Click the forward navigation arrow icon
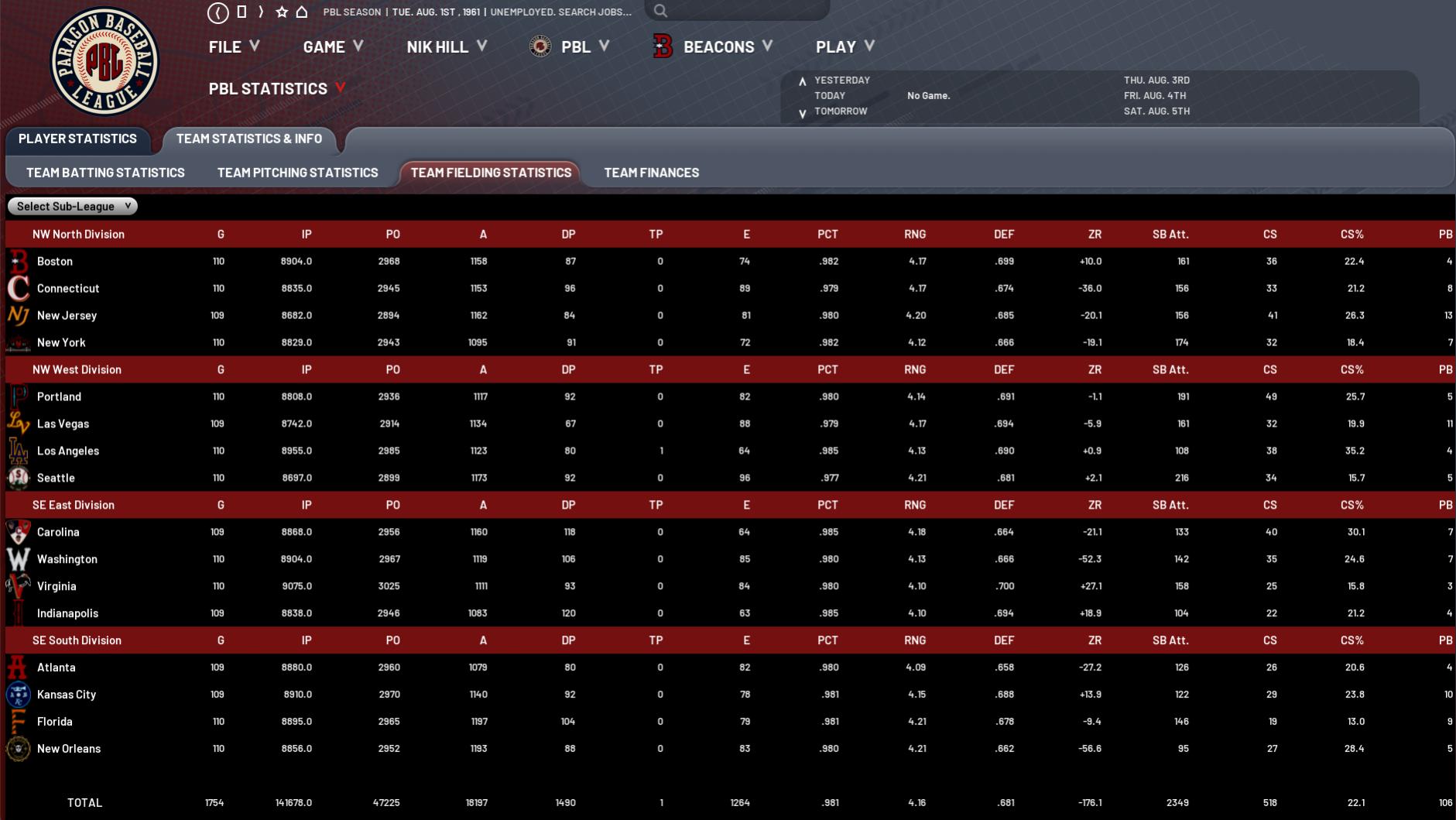The width and height of the screenshot is (1456, 820). tap(261, 12)
